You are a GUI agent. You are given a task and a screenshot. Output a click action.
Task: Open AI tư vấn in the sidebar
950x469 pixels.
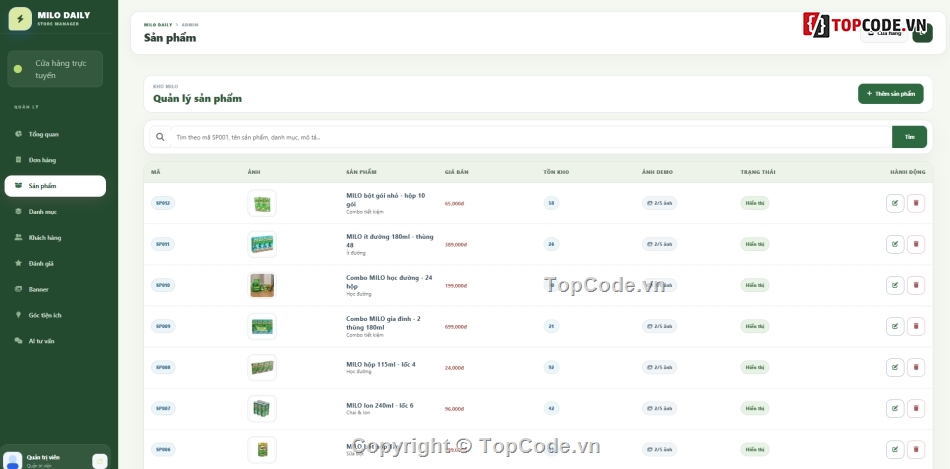pos(55,341)
